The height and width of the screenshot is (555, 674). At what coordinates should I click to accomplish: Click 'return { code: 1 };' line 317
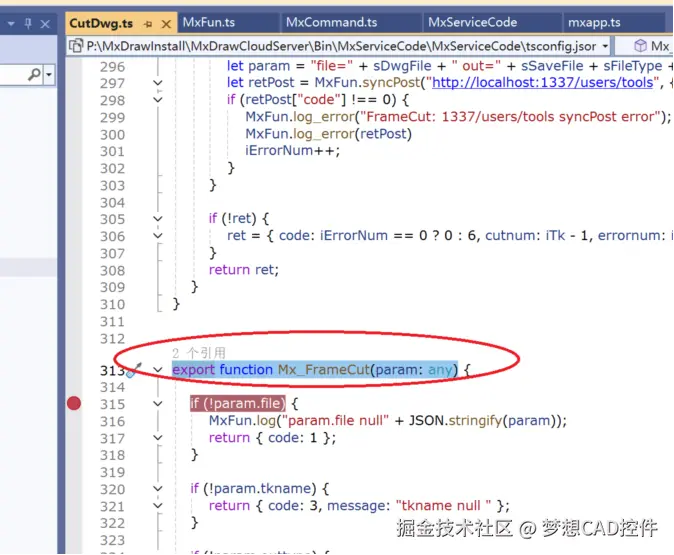(x=273, y=438)
